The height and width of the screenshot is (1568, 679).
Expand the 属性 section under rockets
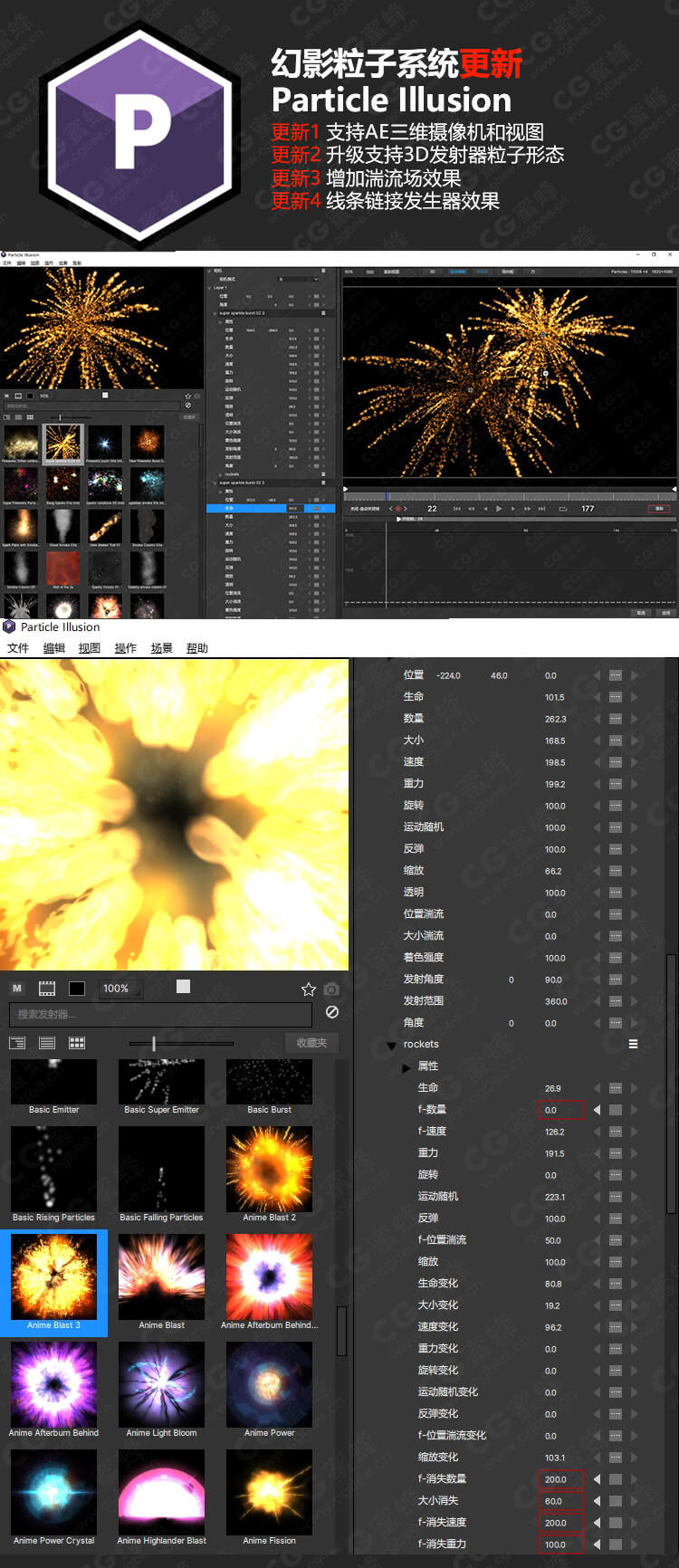[406, 1067]
